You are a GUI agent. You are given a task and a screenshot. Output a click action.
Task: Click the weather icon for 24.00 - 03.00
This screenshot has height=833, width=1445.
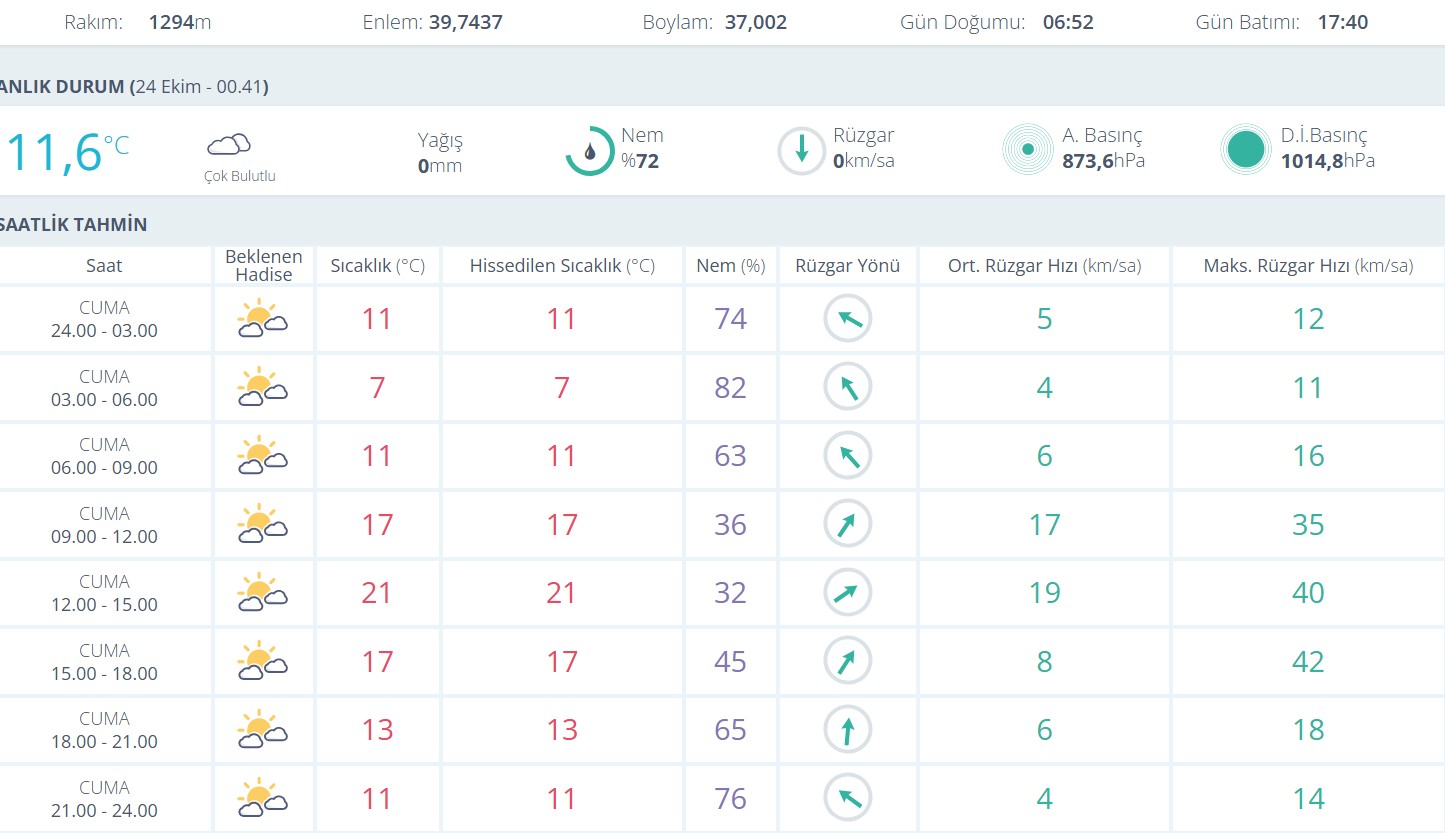(x=262, y=320)
